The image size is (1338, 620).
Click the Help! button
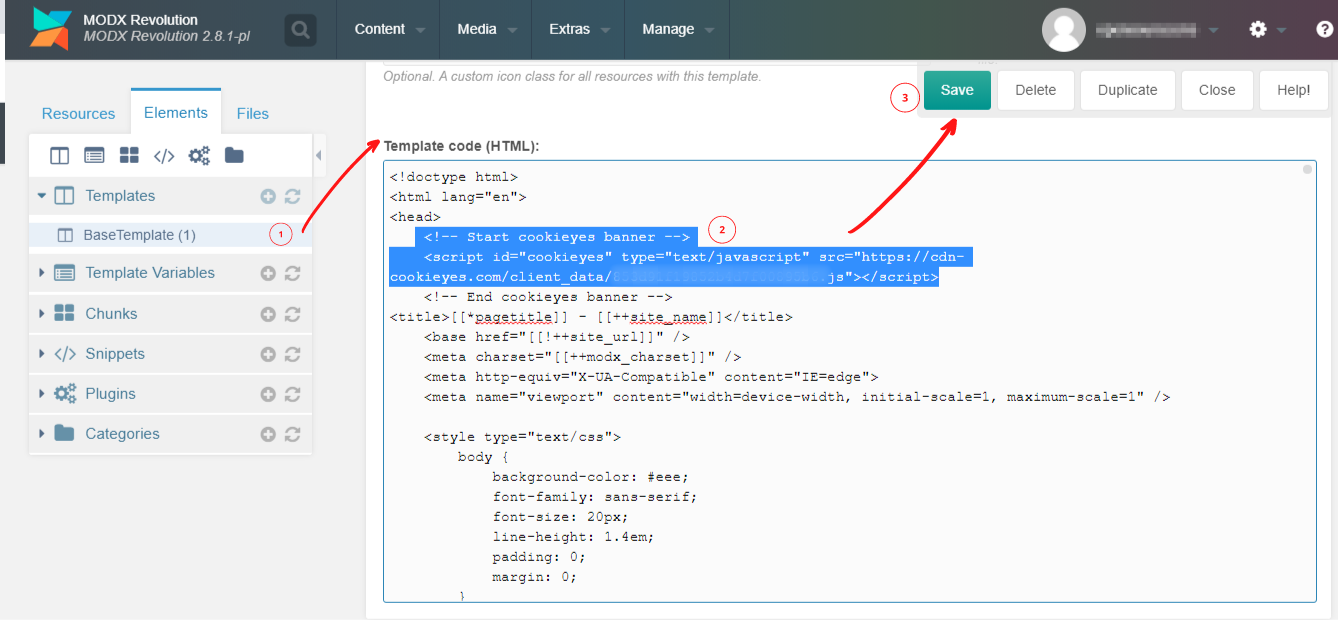coord(1294,90)
